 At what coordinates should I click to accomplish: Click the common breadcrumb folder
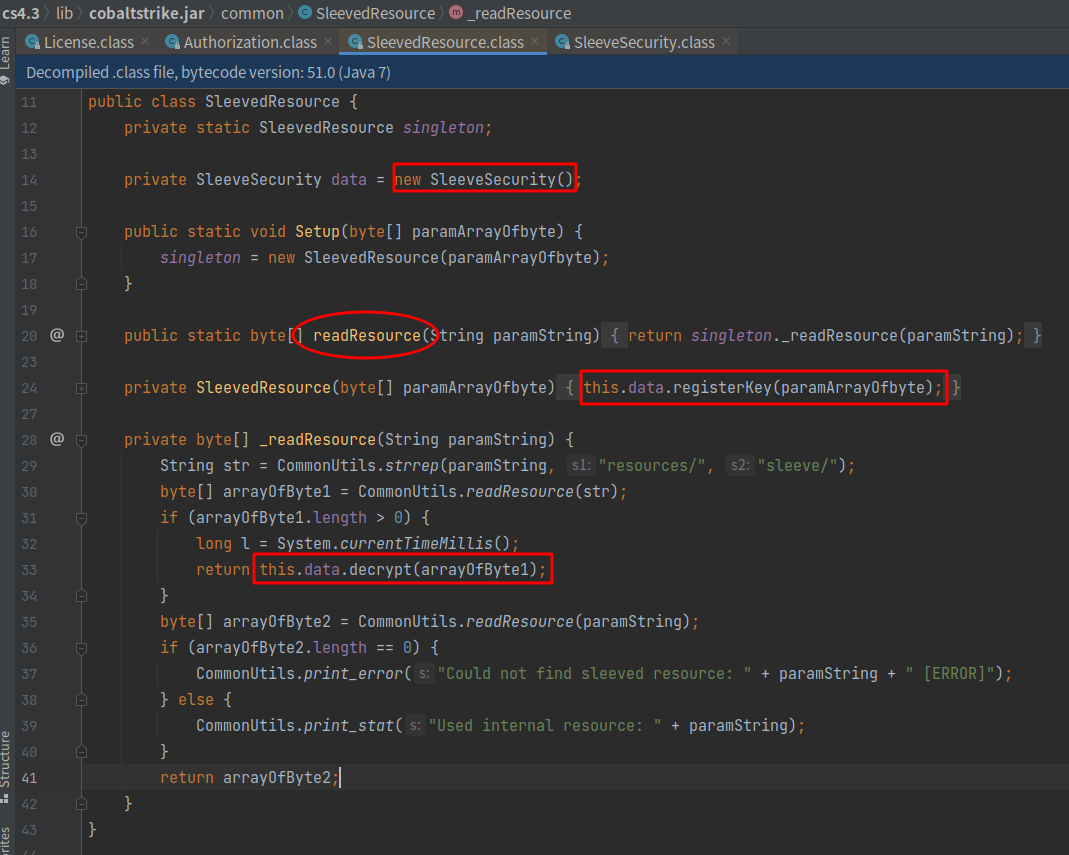click(252, 14)
